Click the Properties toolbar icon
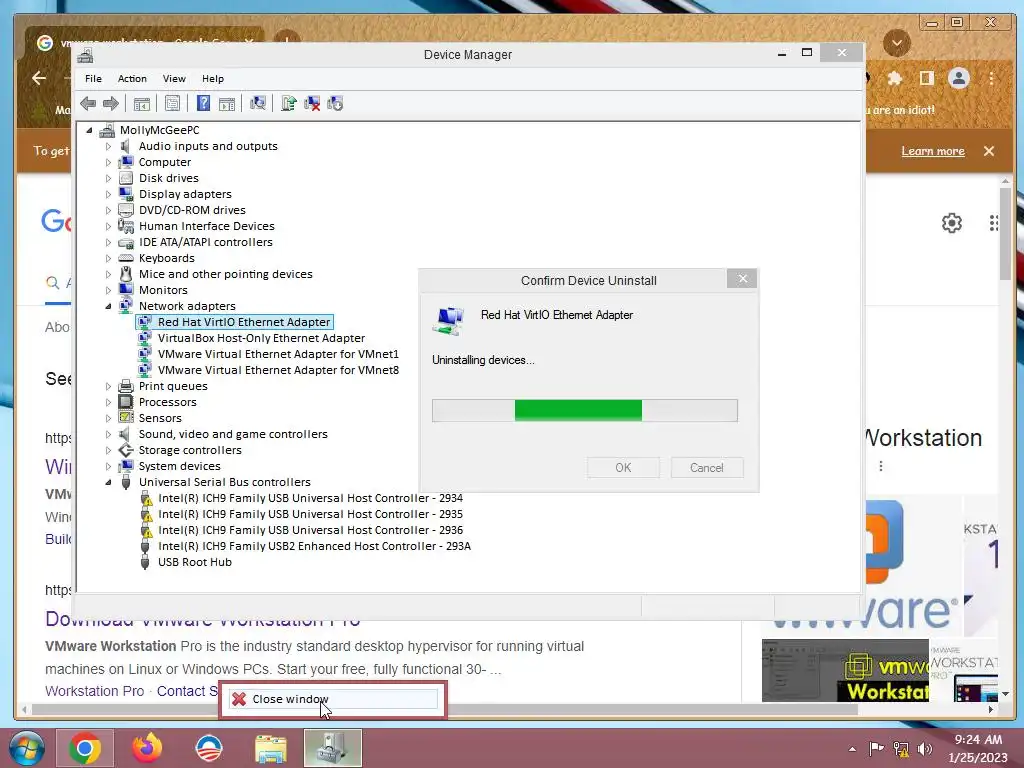 pyautogui.click(x=172, y=103)
